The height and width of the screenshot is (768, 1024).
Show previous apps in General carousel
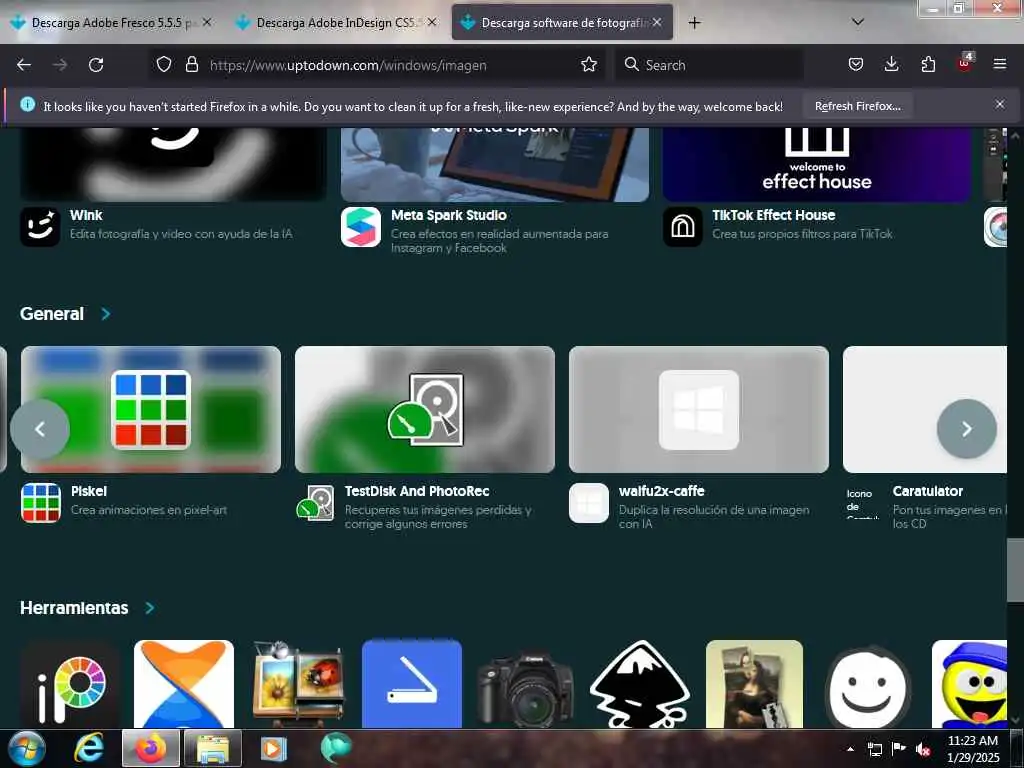click(40, 429)
